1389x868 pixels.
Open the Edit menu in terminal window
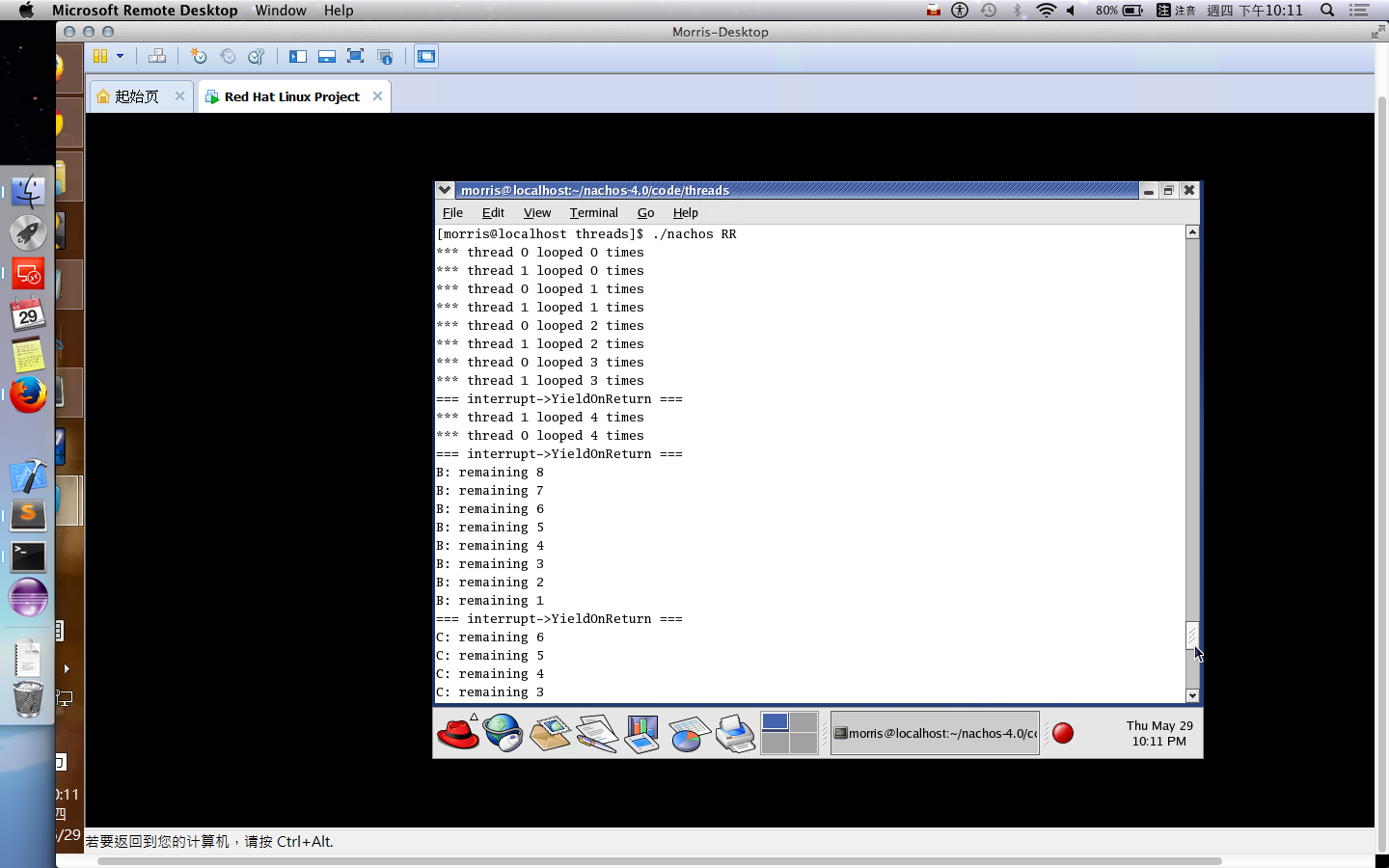coord(493,213)
